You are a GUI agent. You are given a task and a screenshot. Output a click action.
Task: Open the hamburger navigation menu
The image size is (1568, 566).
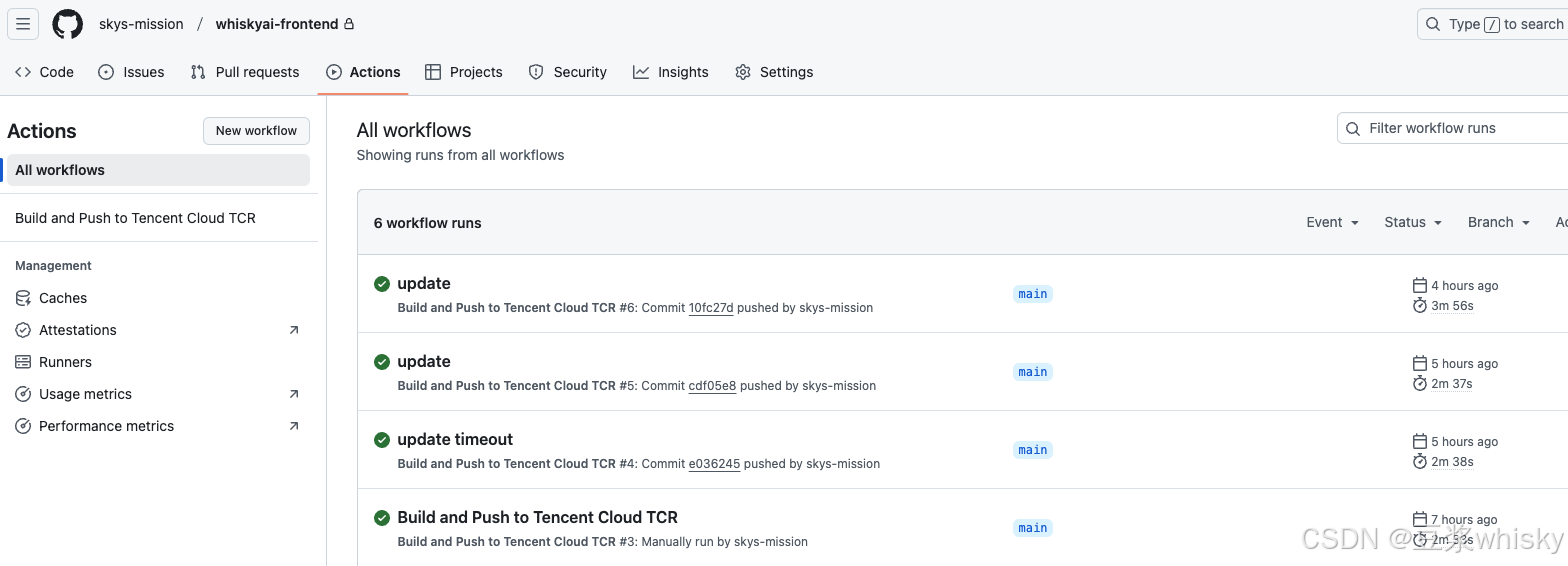point(23,24)
